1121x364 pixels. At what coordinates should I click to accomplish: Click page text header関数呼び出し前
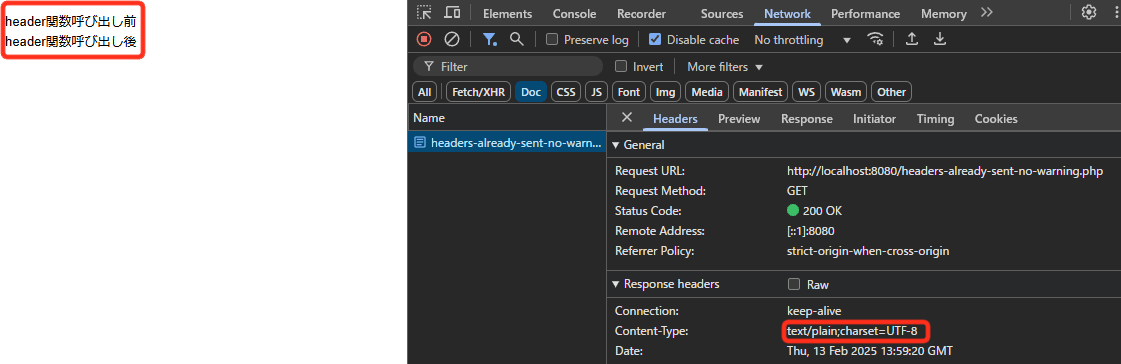coord(70,21)
